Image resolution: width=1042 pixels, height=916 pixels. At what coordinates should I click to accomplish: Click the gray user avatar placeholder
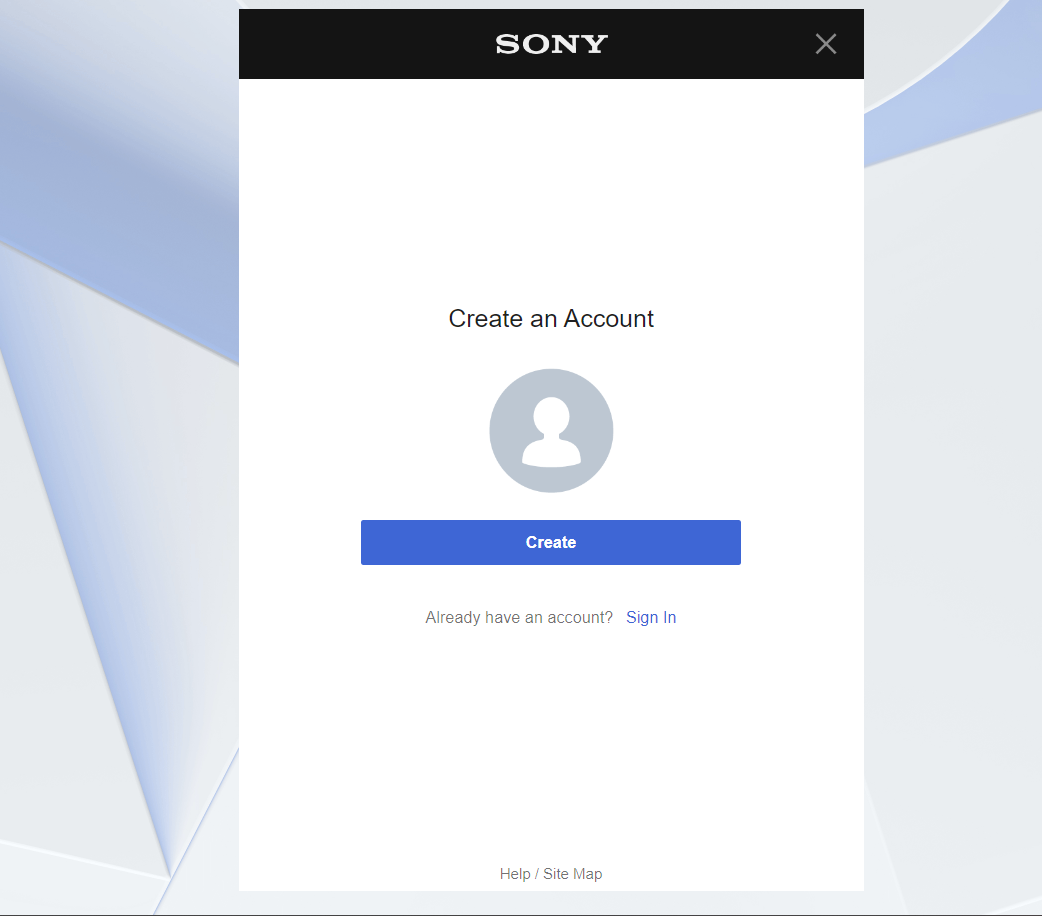pyautogui.click(x=551, y=430)
